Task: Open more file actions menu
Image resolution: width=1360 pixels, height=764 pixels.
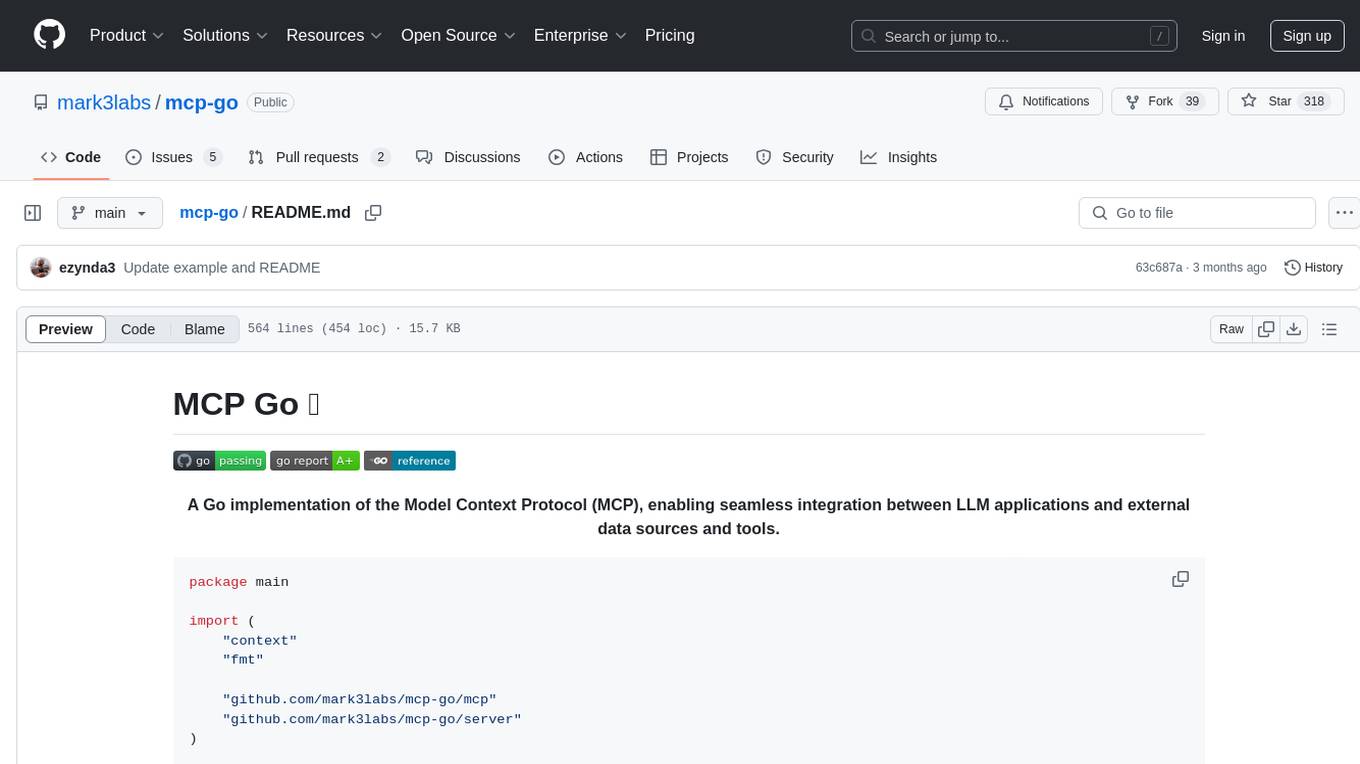Action: 1344,213
